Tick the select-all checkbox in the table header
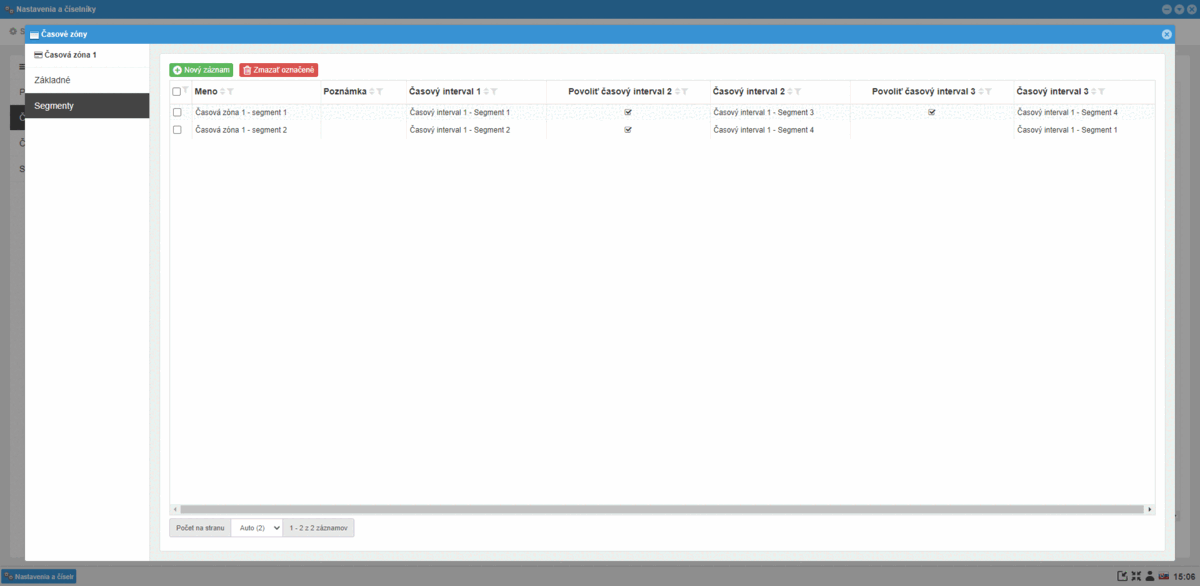Screen dimensions: 1200x586 point(177,92)
